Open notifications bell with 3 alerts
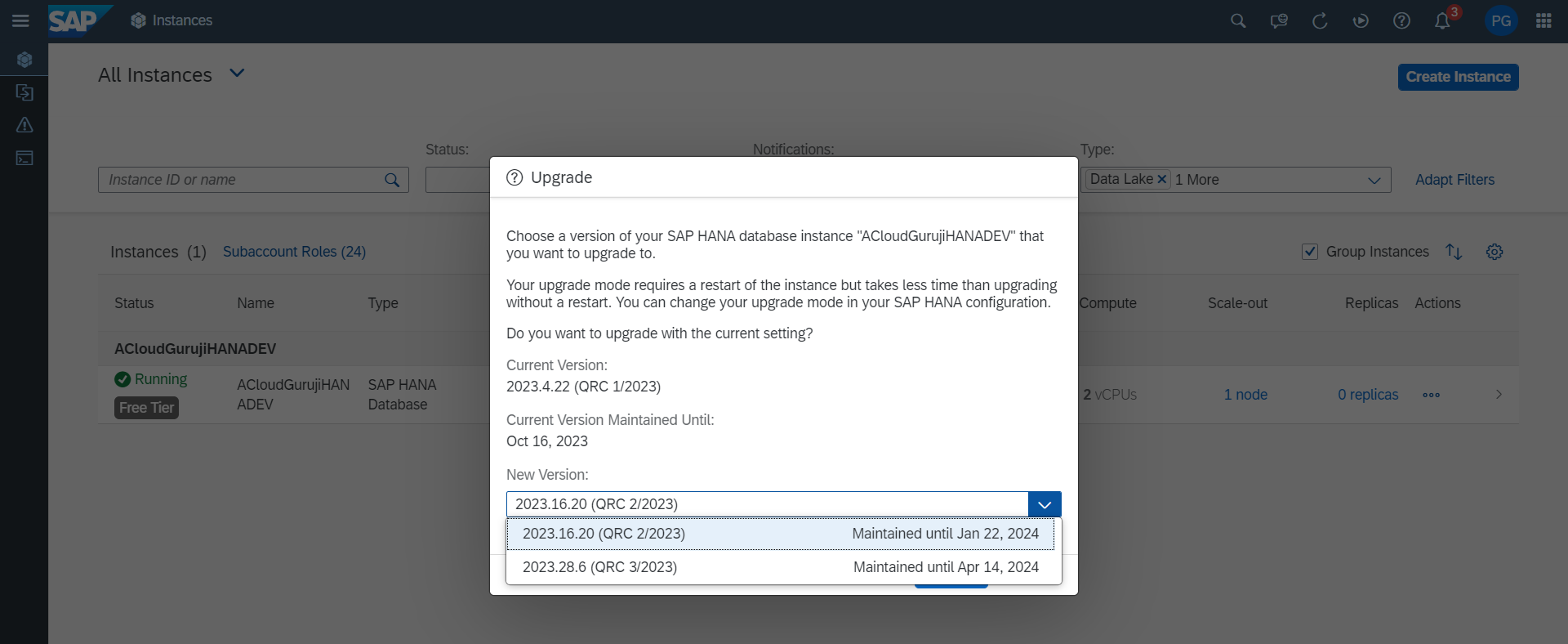The width and height of the screenshot is (1568, 644). [x=1443, y=20]
